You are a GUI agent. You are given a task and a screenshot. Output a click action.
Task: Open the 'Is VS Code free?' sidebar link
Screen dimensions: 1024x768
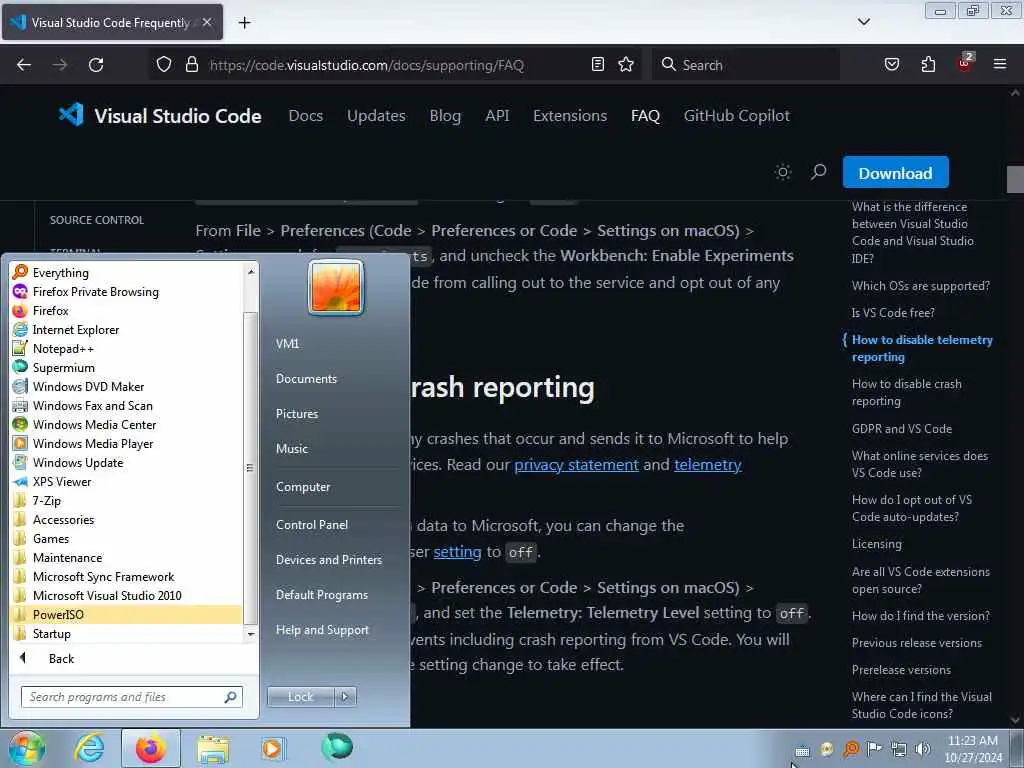pyautogui.click(x=893, y=313)
